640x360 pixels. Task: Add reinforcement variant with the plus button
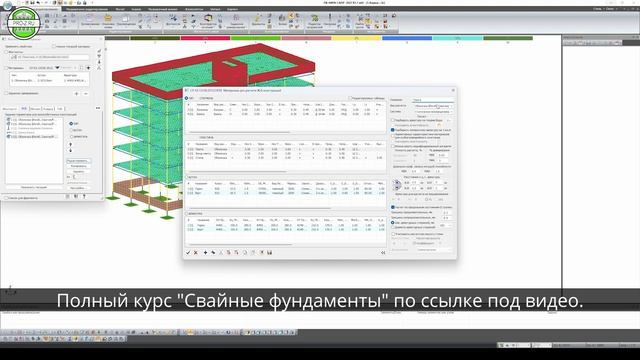coord(76,93)
